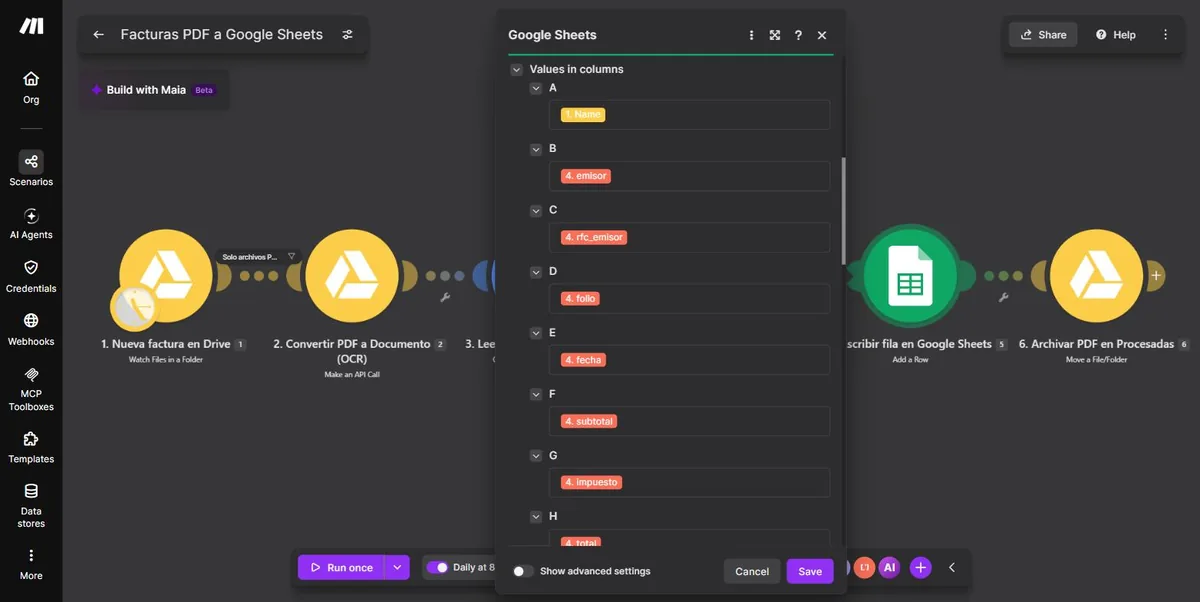The height and width of the screenshot is (602, 1200).
Task: Collapse the Values in columns section
Action: pos(516,69)
